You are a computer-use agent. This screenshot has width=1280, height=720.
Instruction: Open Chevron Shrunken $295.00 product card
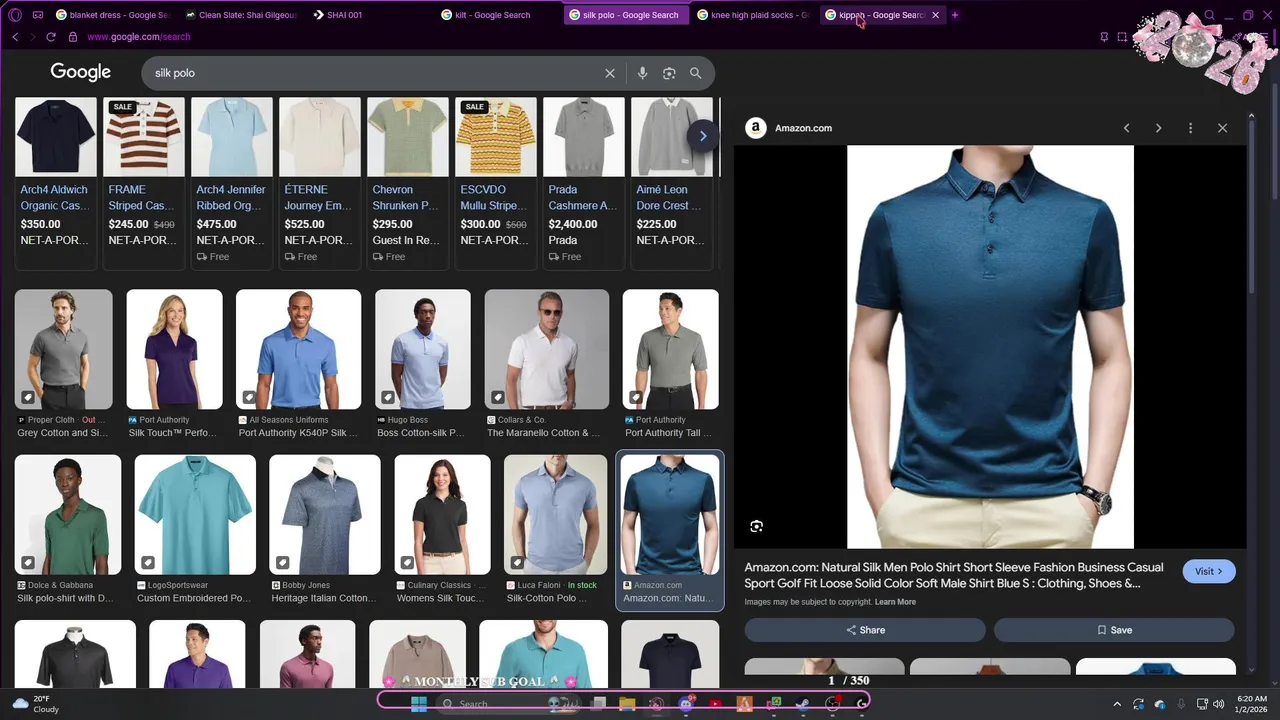[x=408, y=182]
